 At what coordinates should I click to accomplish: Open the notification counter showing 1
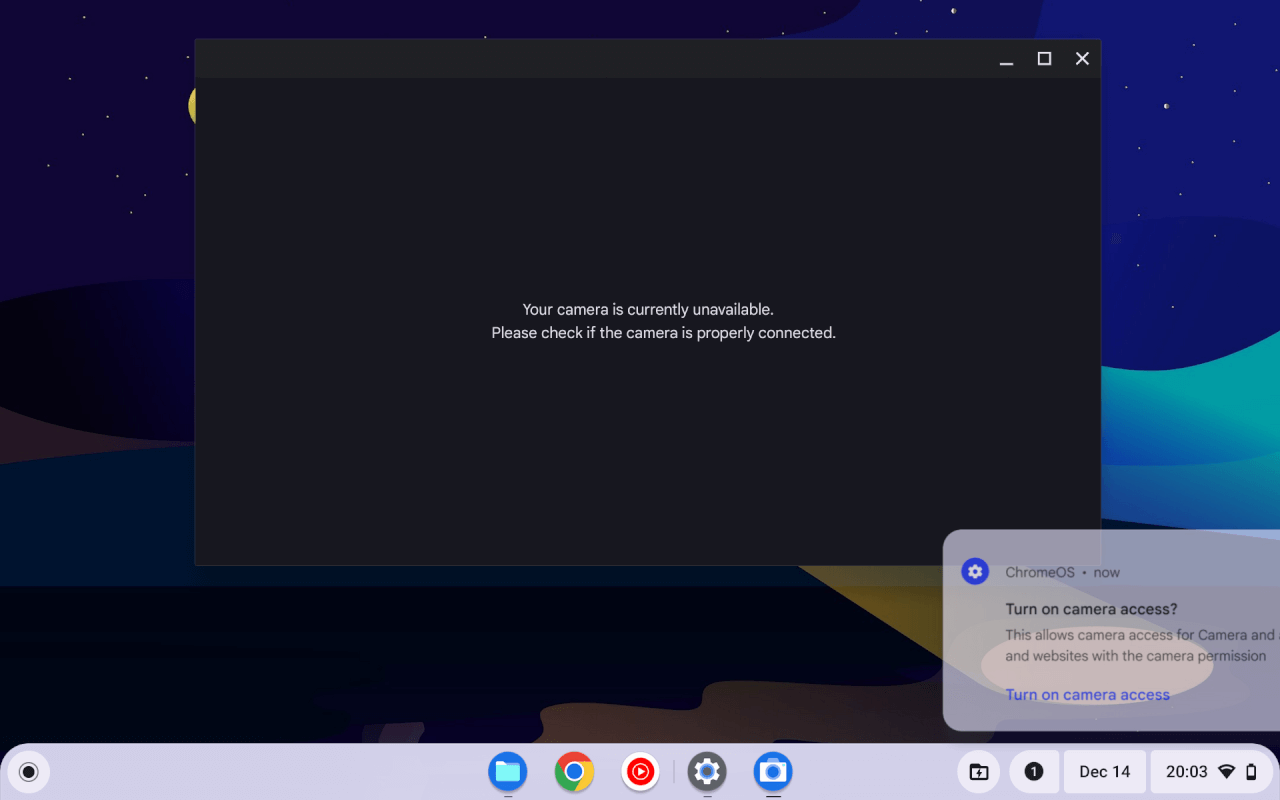click(x=1033, y=771)
